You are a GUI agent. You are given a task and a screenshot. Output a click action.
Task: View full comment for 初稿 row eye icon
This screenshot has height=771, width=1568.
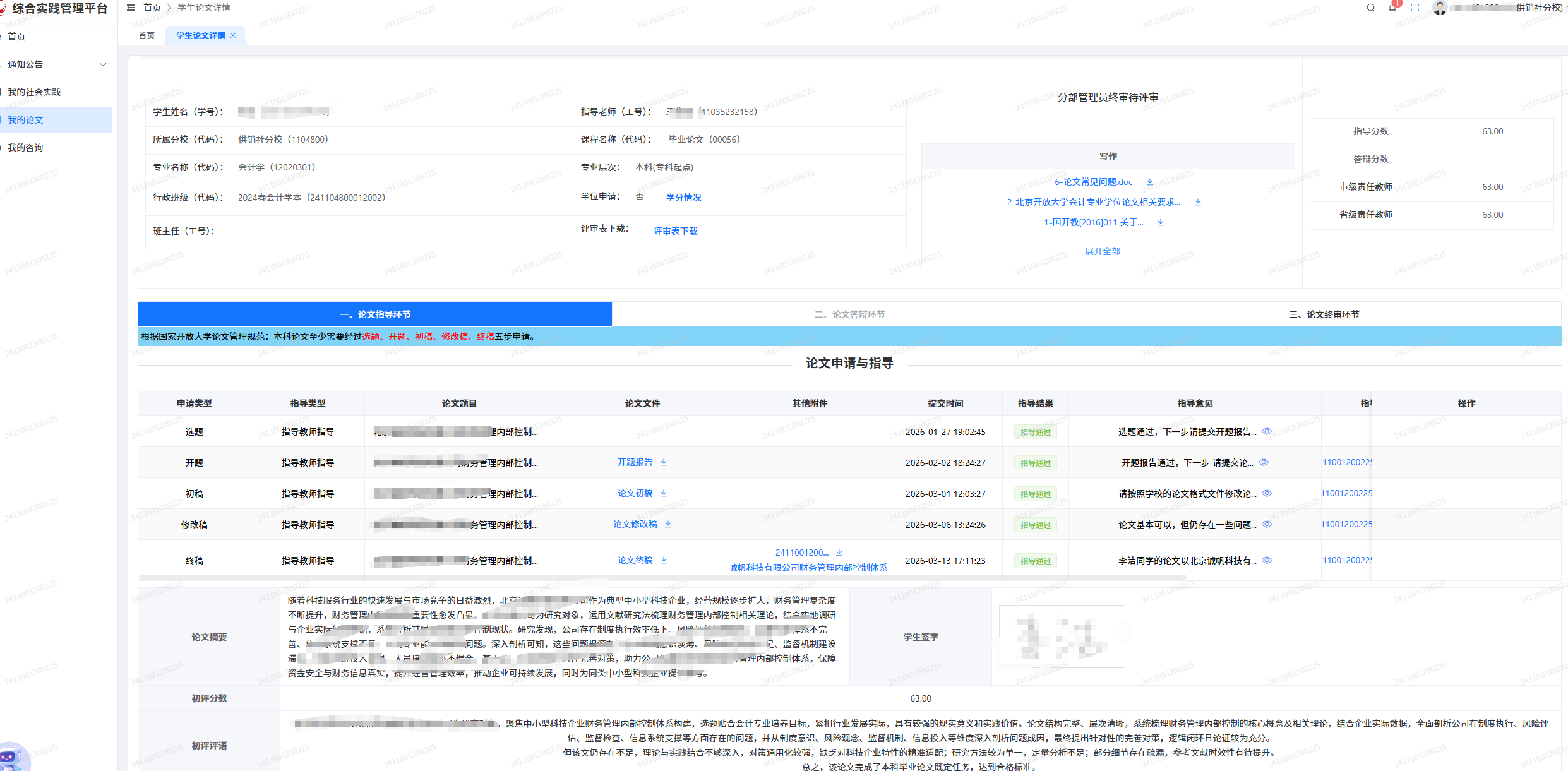point(1267,493)
